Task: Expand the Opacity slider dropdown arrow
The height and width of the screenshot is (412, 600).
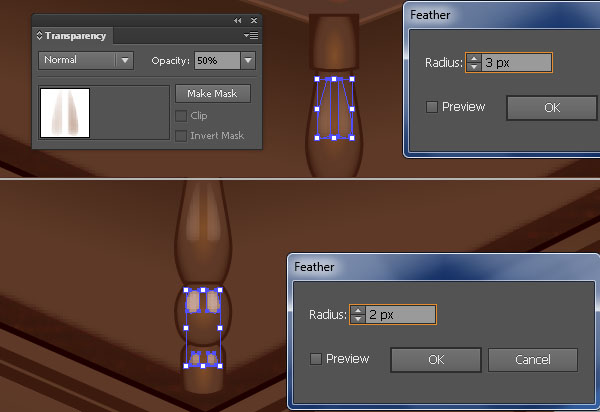Action: point(248,60)
